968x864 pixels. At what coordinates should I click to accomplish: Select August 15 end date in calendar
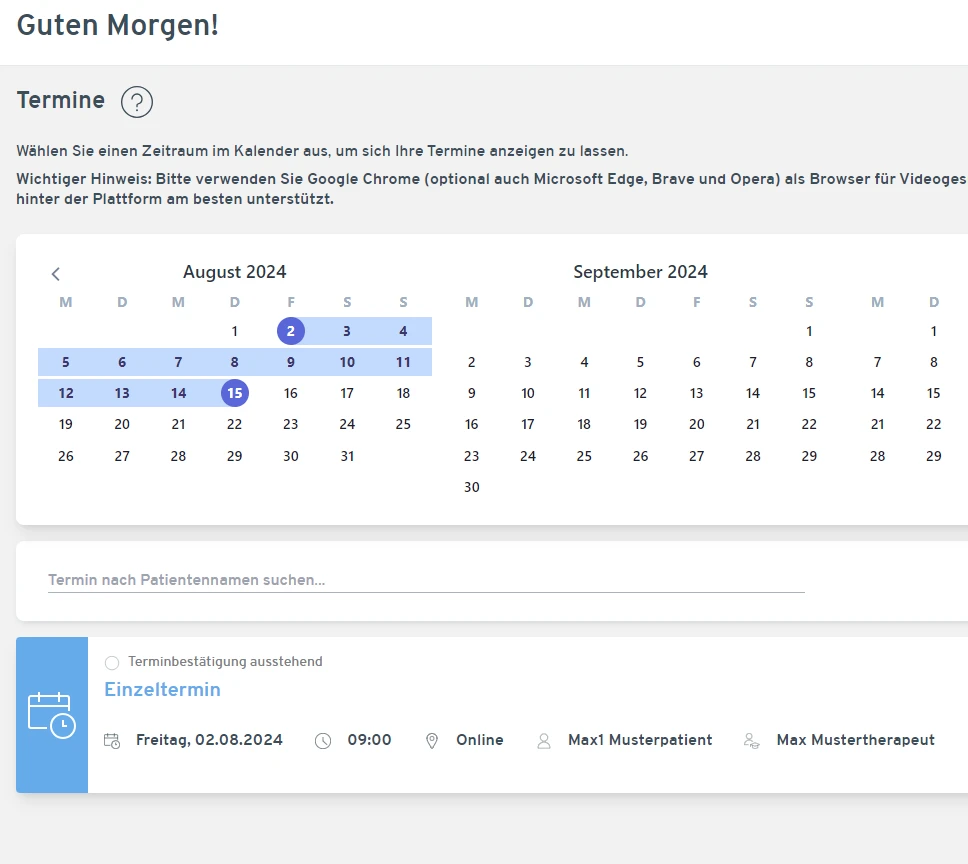235,394
